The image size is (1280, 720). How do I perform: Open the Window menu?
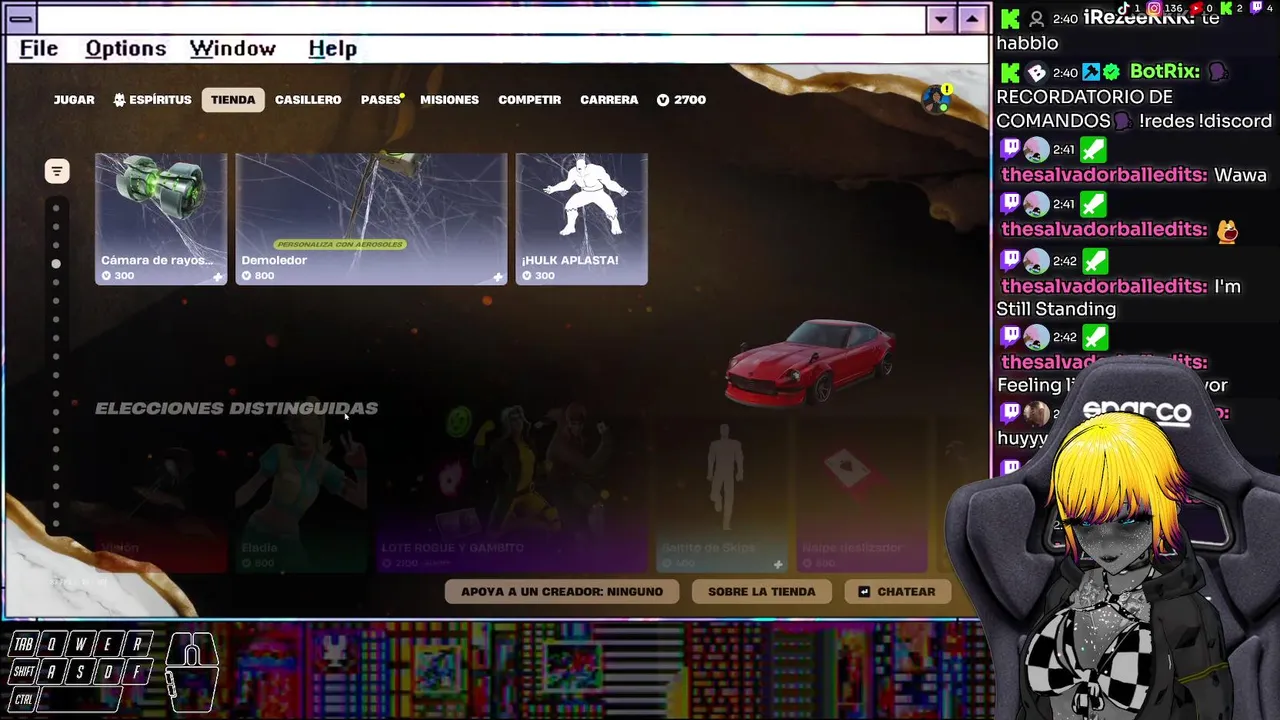tap(233, 48)
